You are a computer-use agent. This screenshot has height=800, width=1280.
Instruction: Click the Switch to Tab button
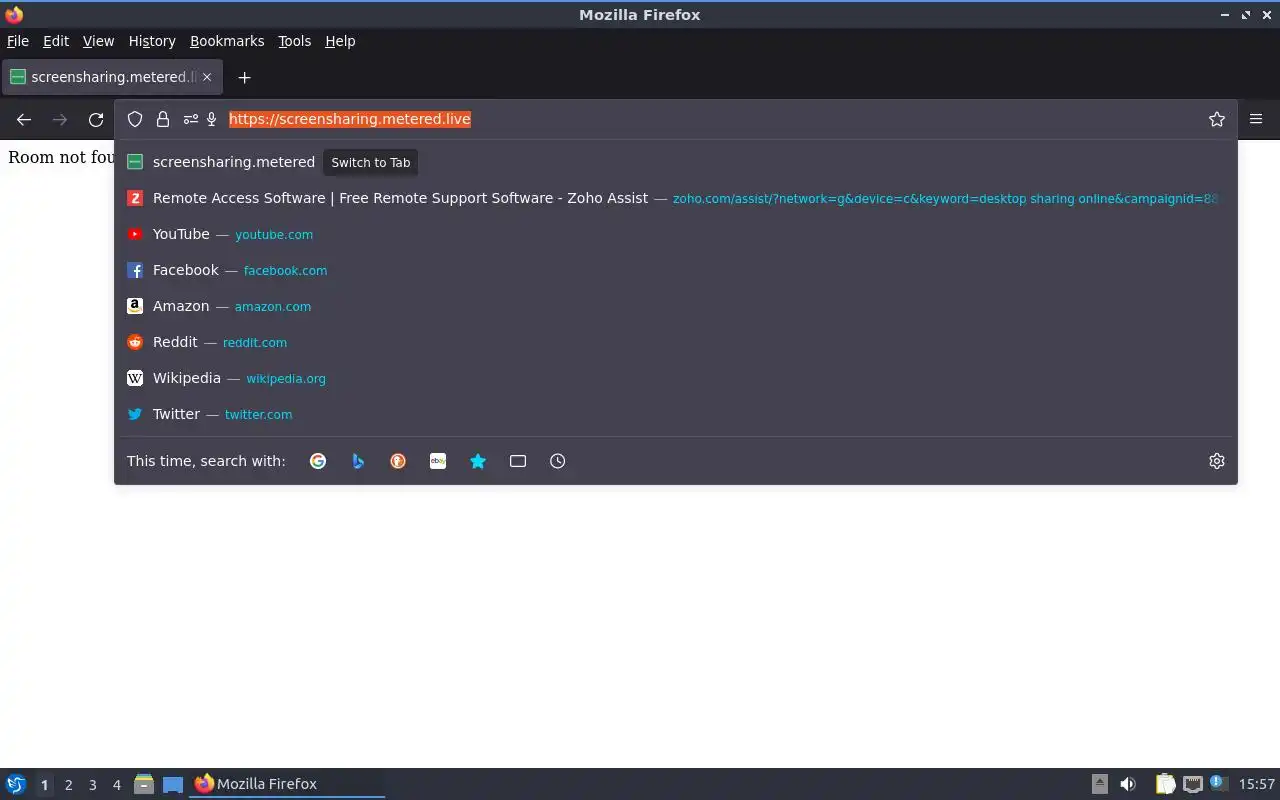point(371,162)
